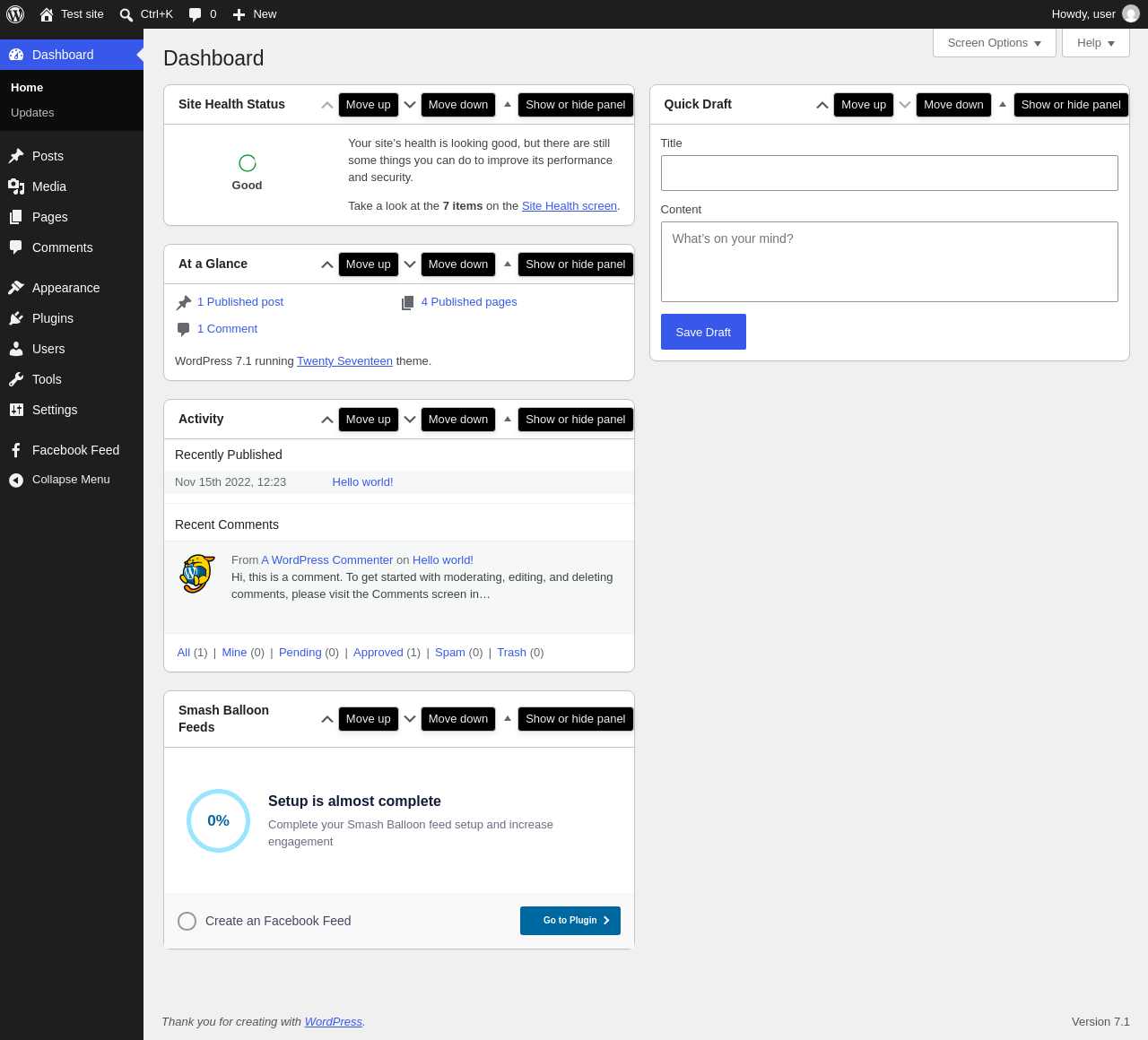Select the Create an Facebook Feed radio circle

(187, 921)
